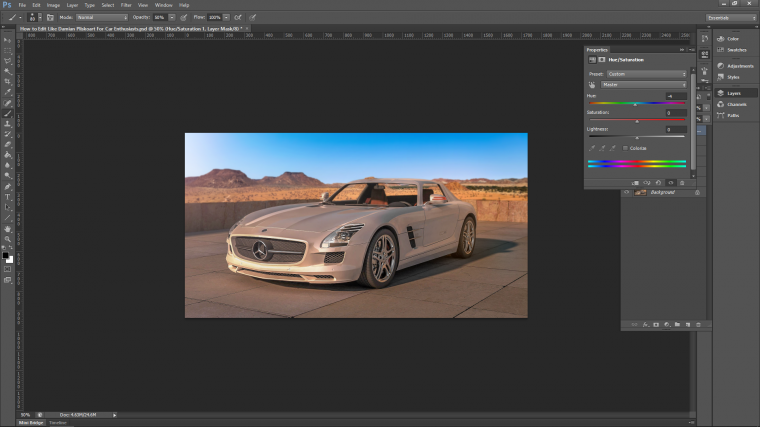760x427 pixels.
Task: Select the Crop tool
Action: tap(7, 81)
